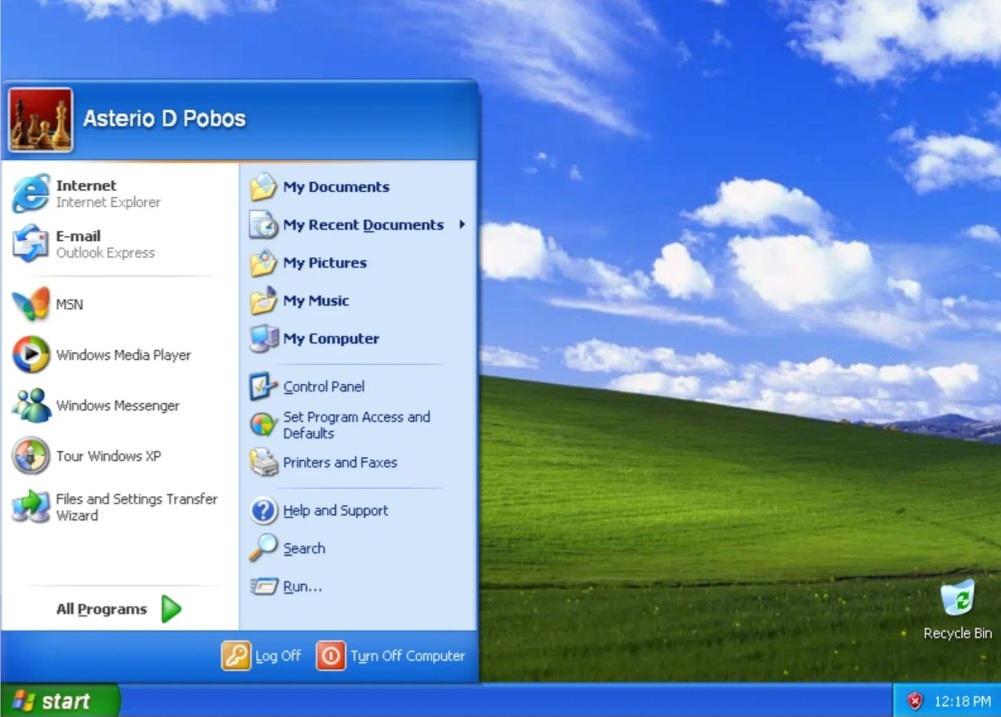Select My Computer menu text

pos(331,338)
